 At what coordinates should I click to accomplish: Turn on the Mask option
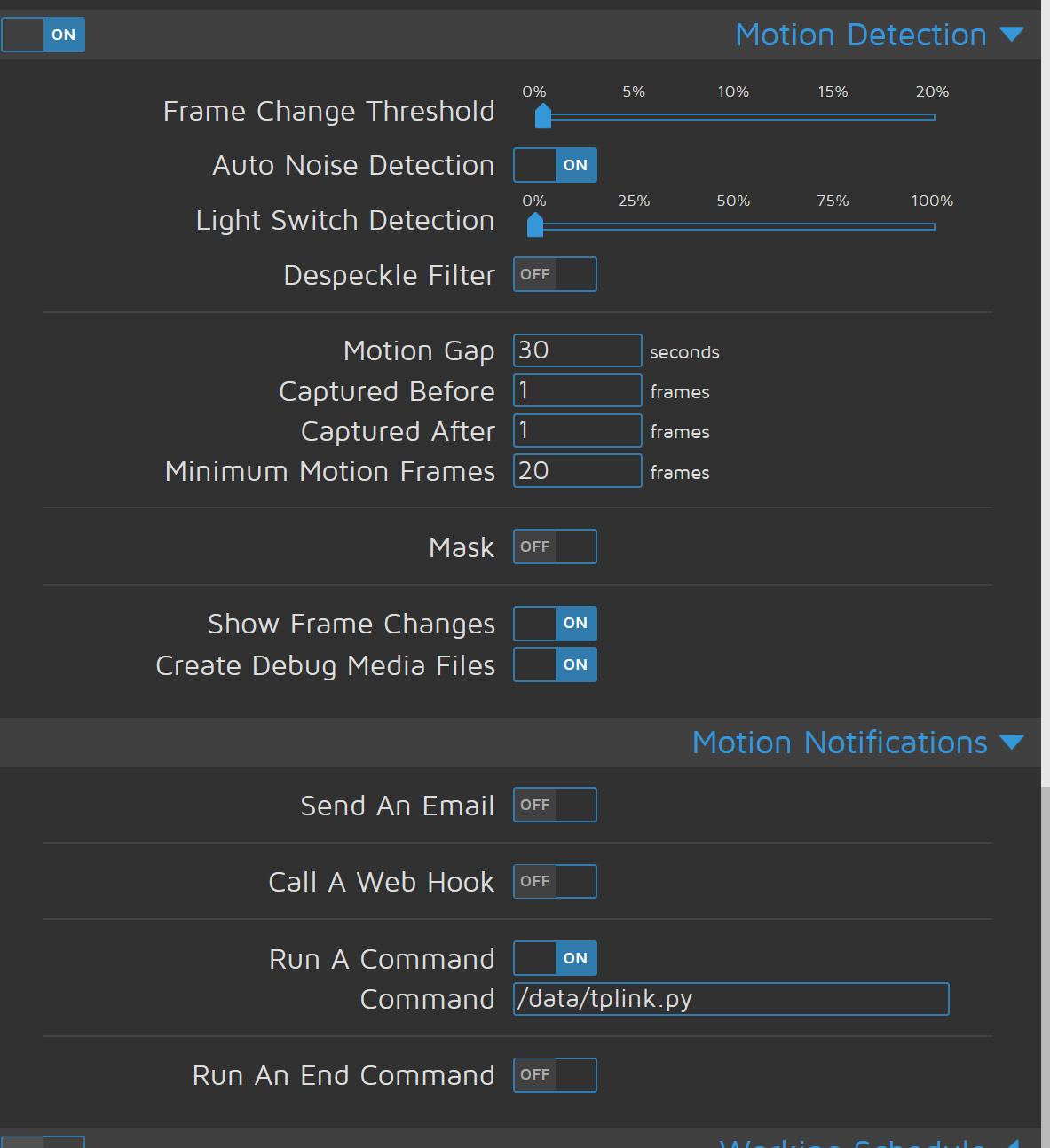[554, 546]
